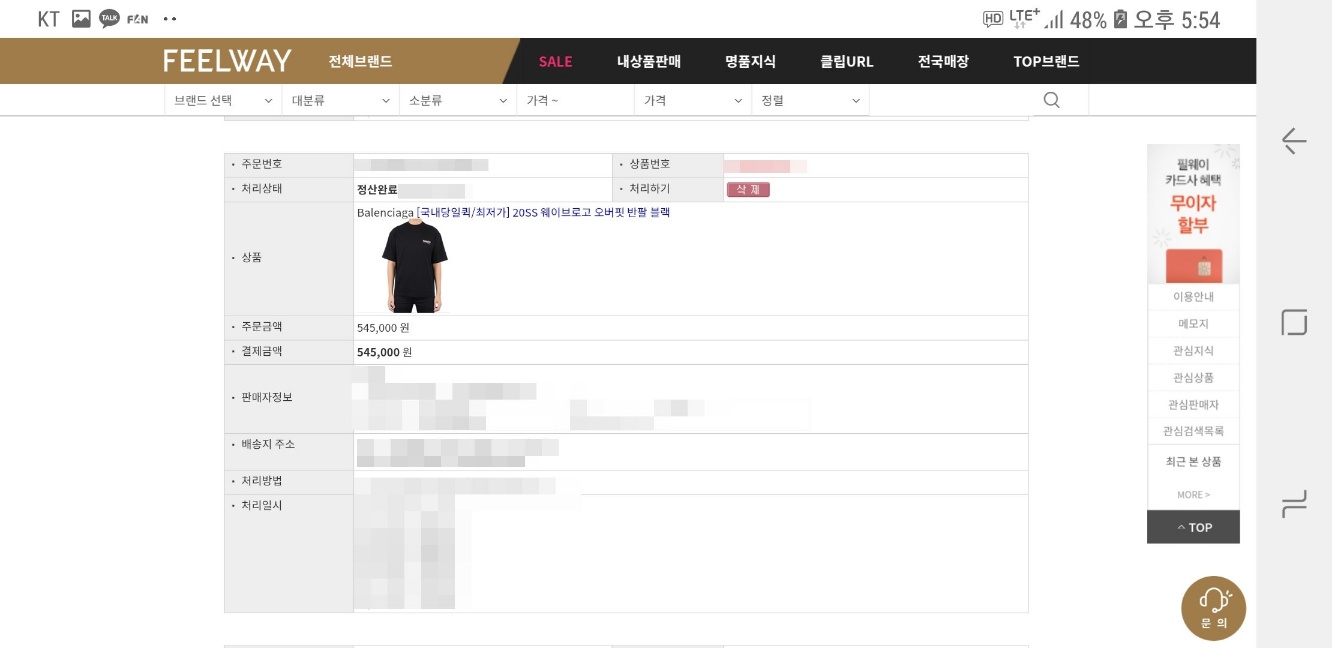
Task: Click the 처리하기 label
Action: click(650, 189)
